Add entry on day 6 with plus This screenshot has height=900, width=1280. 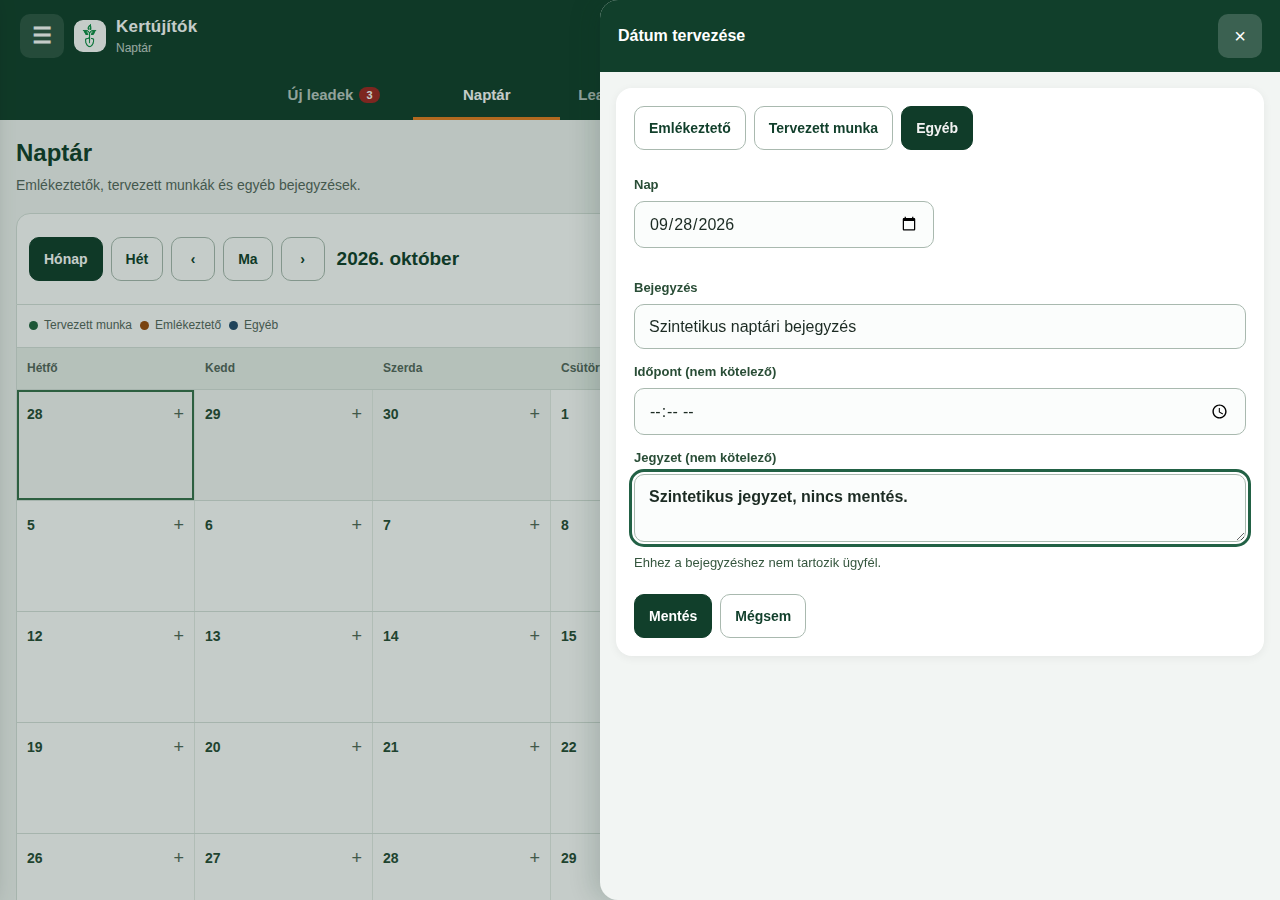coord(357,524)
